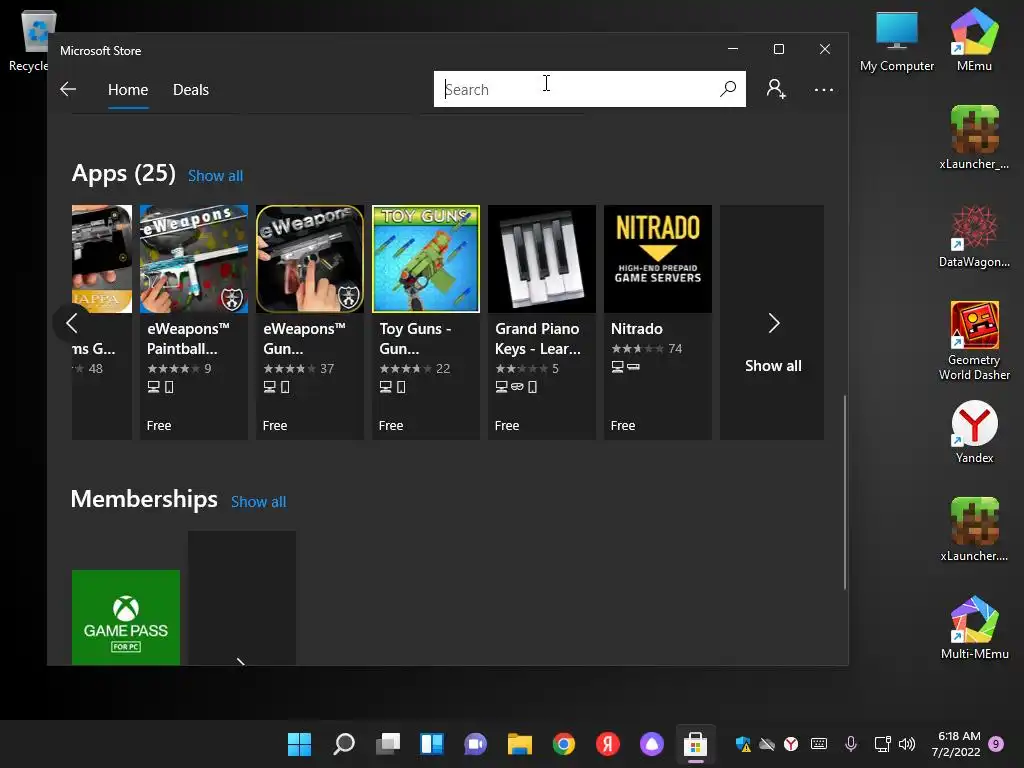
Task: Launch Google Chrome from taskbar
Action: click(x=564, y=744)
